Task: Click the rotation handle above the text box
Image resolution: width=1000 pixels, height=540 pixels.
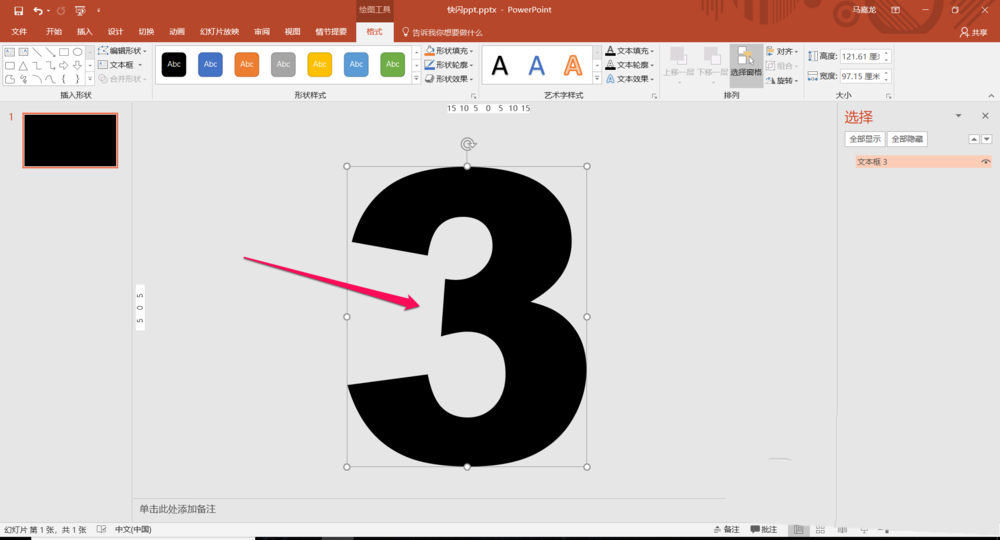Action: tap(467, 145)
